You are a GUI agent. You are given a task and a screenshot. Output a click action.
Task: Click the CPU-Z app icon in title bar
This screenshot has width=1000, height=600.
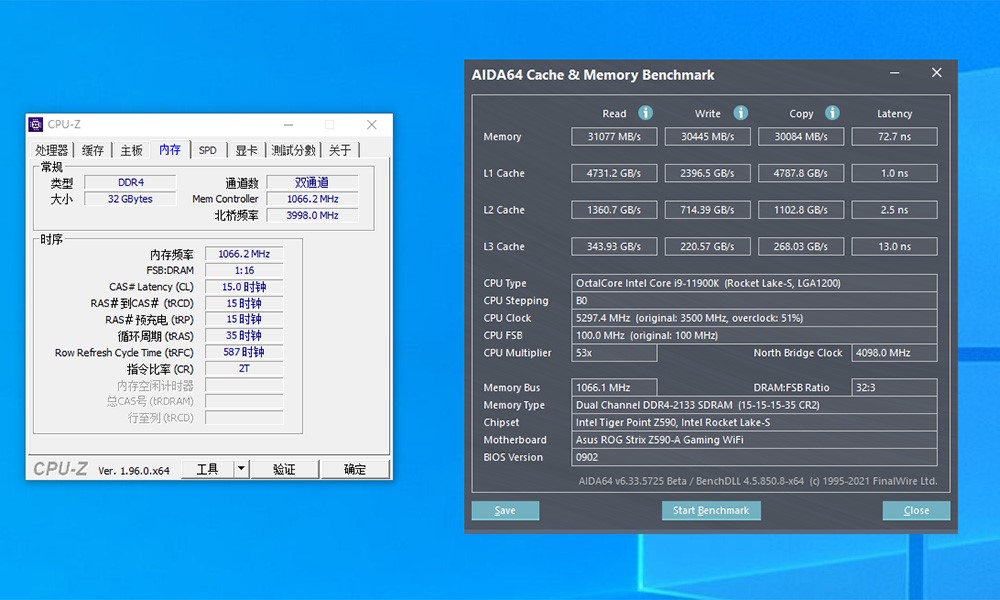coord(36,125)
